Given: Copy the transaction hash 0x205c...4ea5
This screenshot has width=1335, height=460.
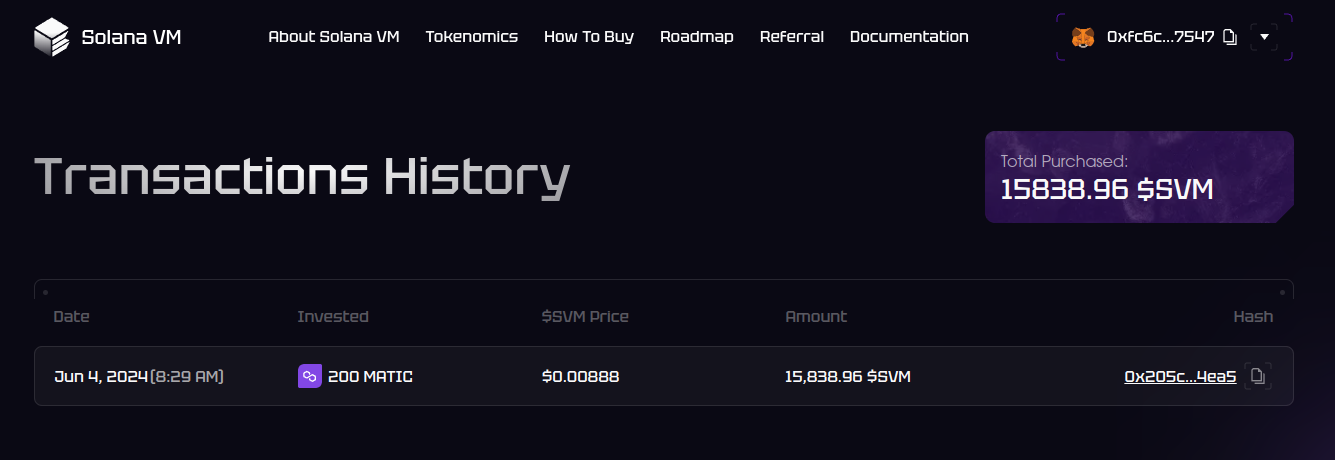Looking at the screenshot, I should 1258,376.
